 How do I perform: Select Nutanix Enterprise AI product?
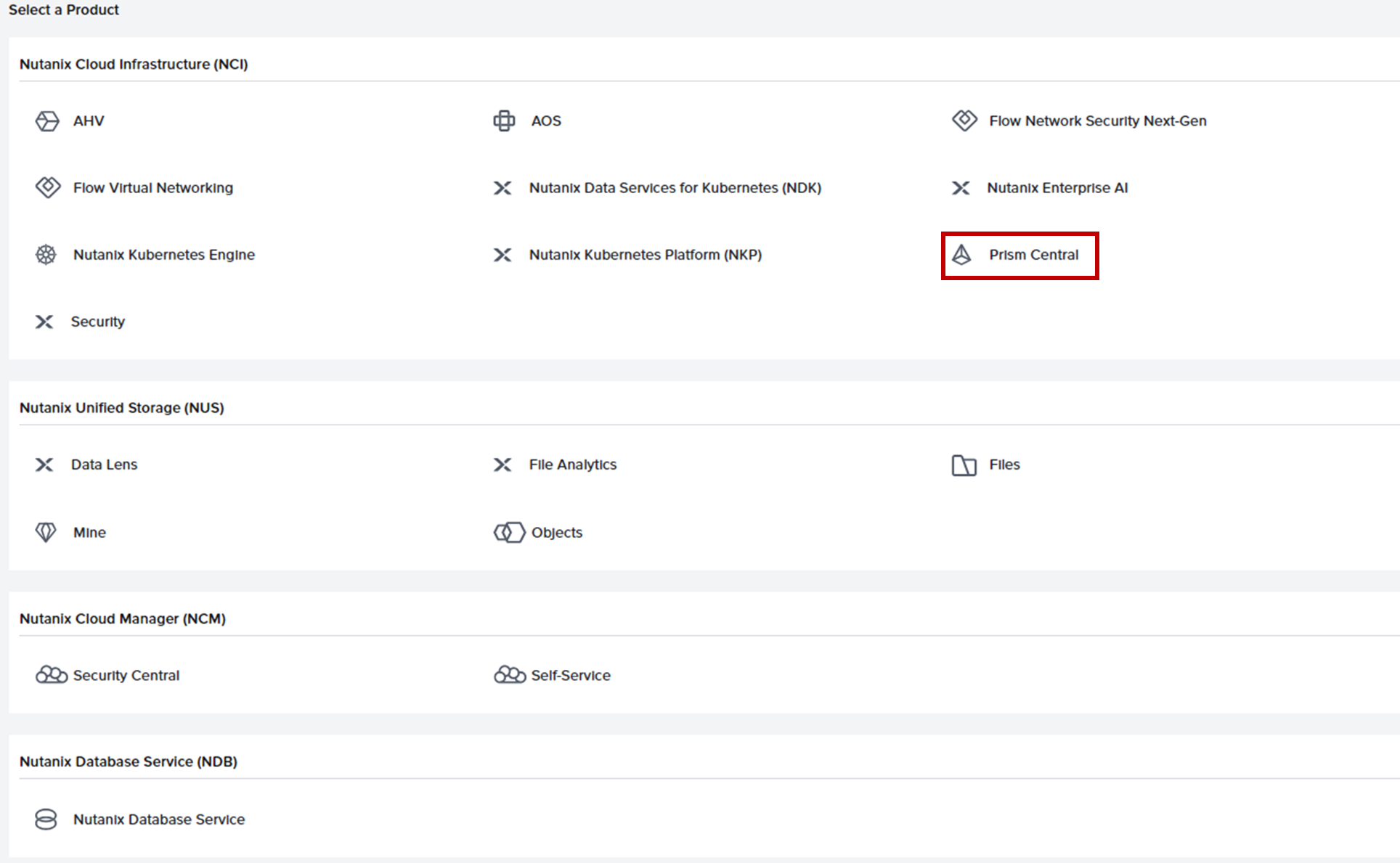coord(1057,188)
